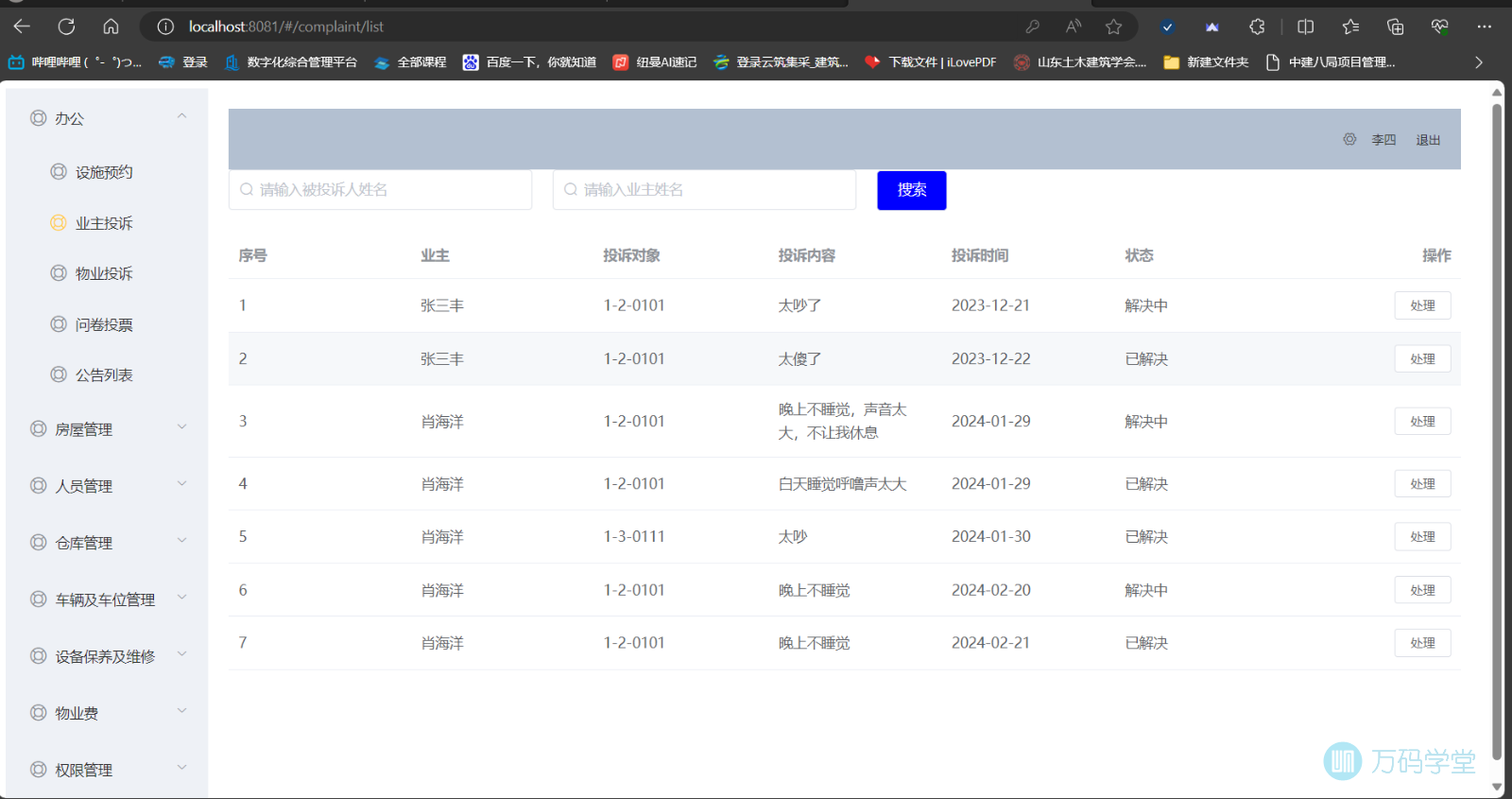Open 问卷投票 menu item

click(104, 324)
